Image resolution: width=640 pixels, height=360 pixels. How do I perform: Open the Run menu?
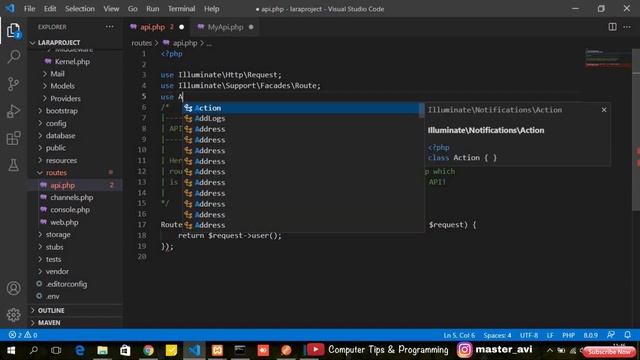[153, 9]
